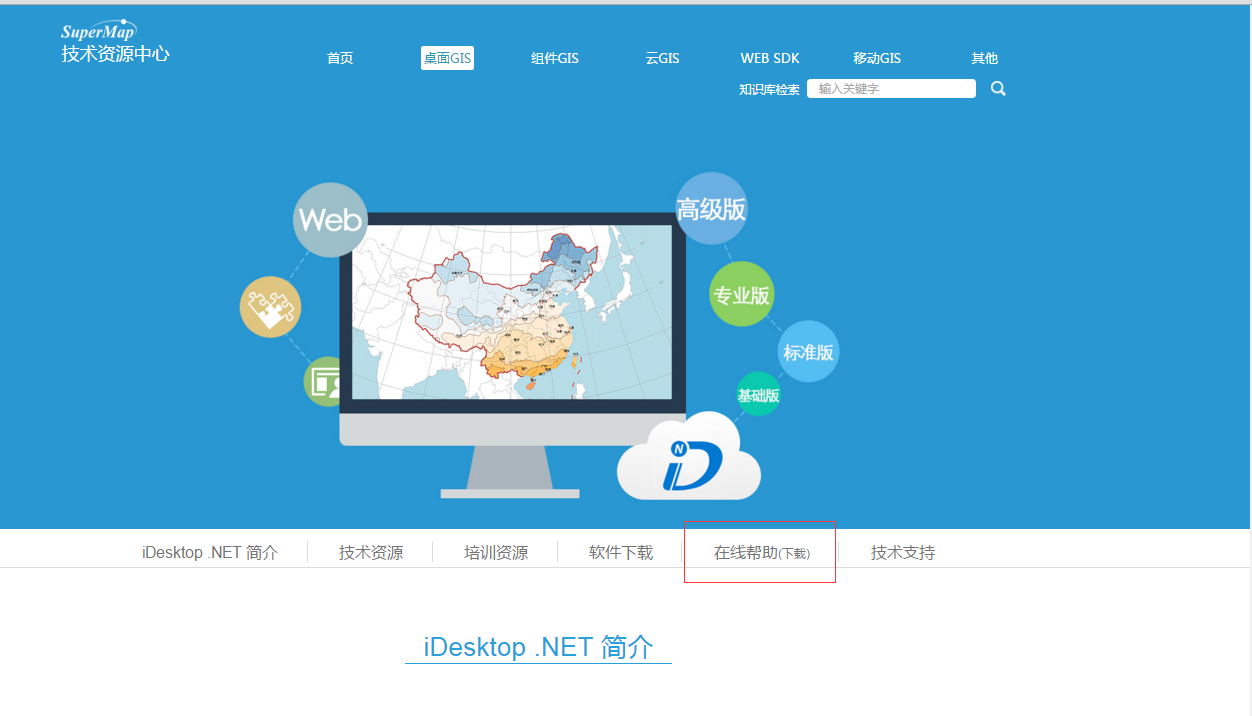Click the SuperMap logo
1252x716 pixels.
(98, 31)
